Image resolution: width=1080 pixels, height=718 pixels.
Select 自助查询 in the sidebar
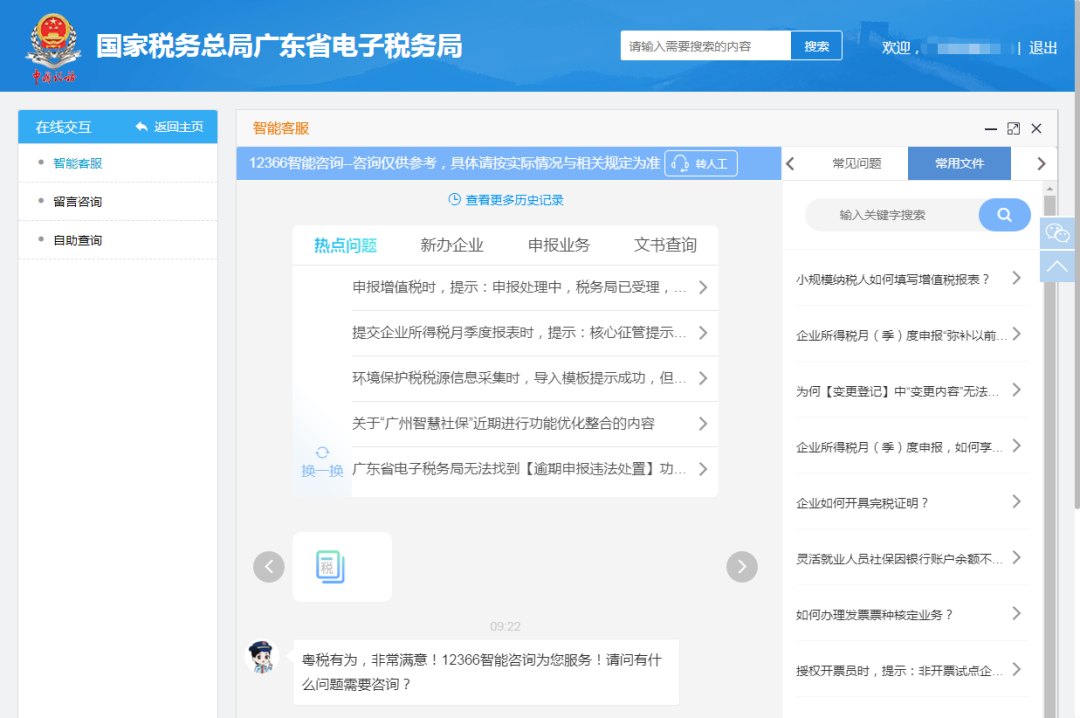(x=78, y=240)
